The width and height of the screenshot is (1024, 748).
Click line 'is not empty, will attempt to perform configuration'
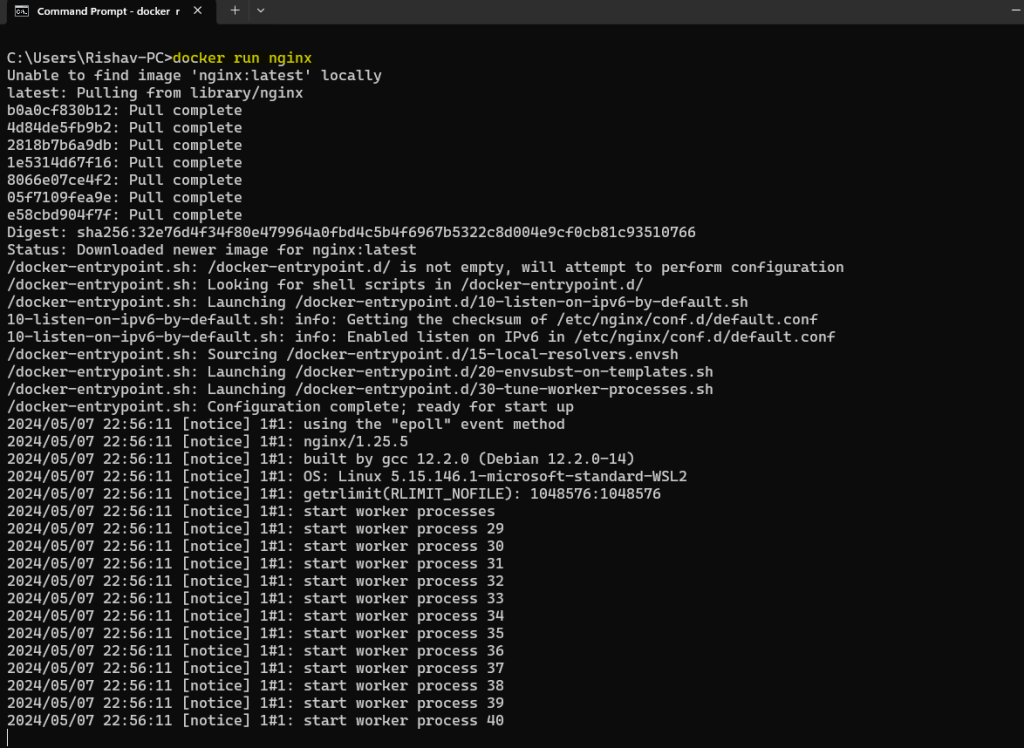pyautogui.click(x=425, y=267)
